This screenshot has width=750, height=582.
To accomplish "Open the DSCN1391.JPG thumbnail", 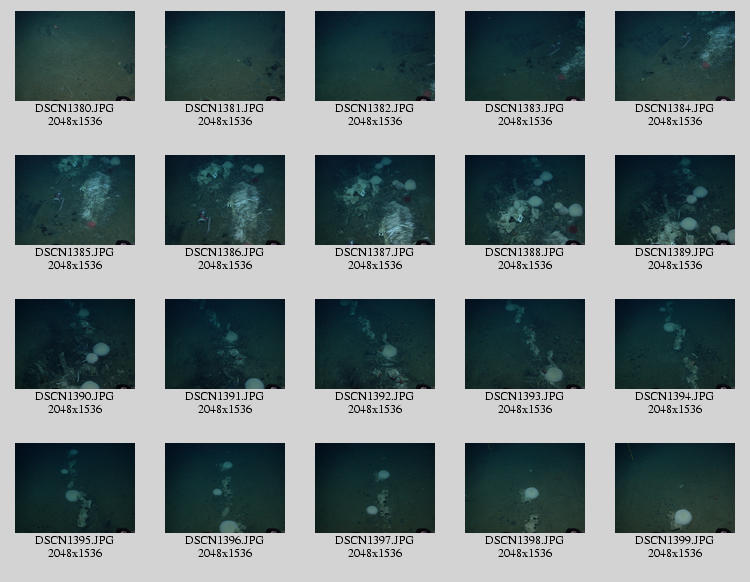I will click(225, 344).
